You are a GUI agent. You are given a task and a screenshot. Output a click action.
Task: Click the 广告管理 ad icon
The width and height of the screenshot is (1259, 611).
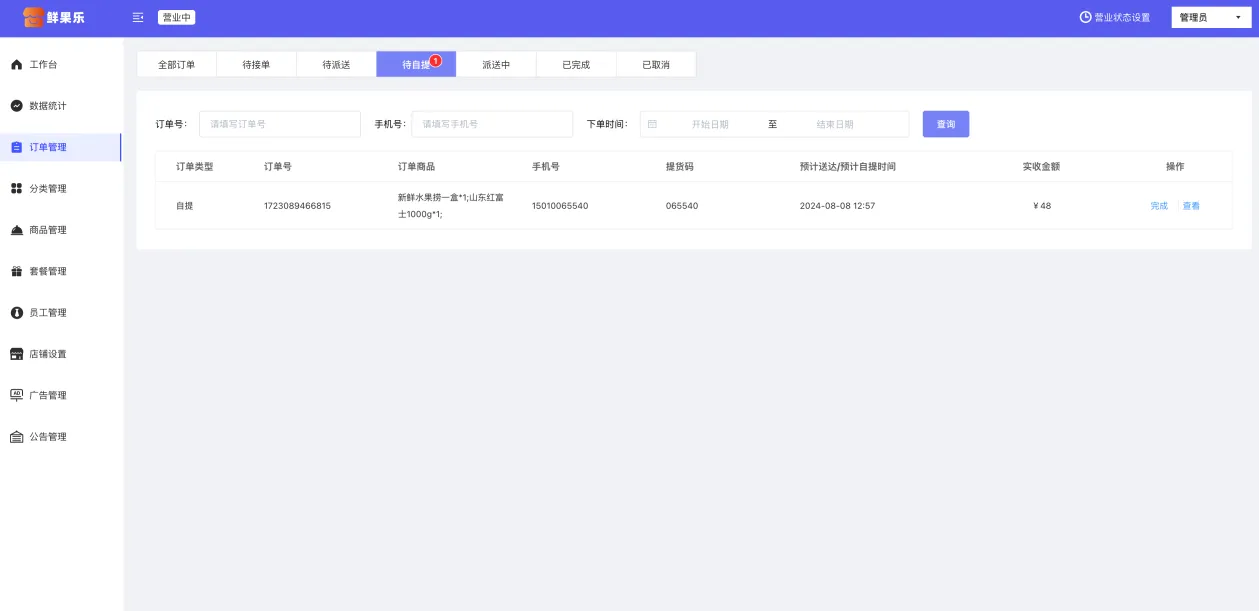coord(16,395)
